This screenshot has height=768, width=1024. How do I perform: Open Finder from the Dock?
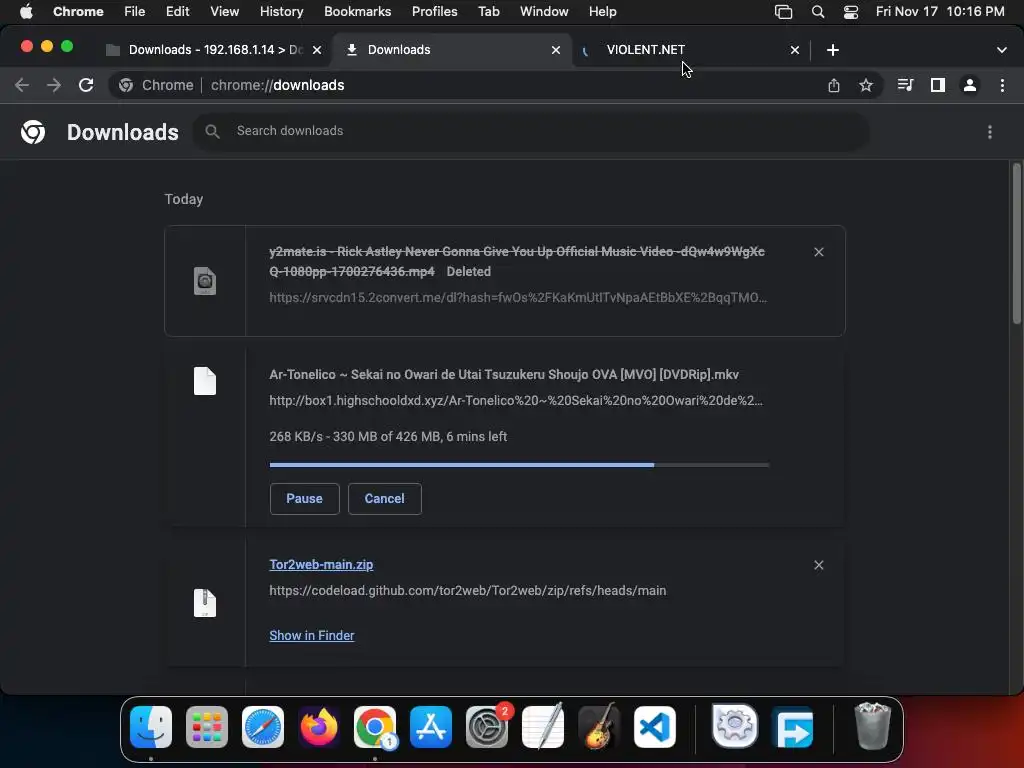click(x=151, y=726)
